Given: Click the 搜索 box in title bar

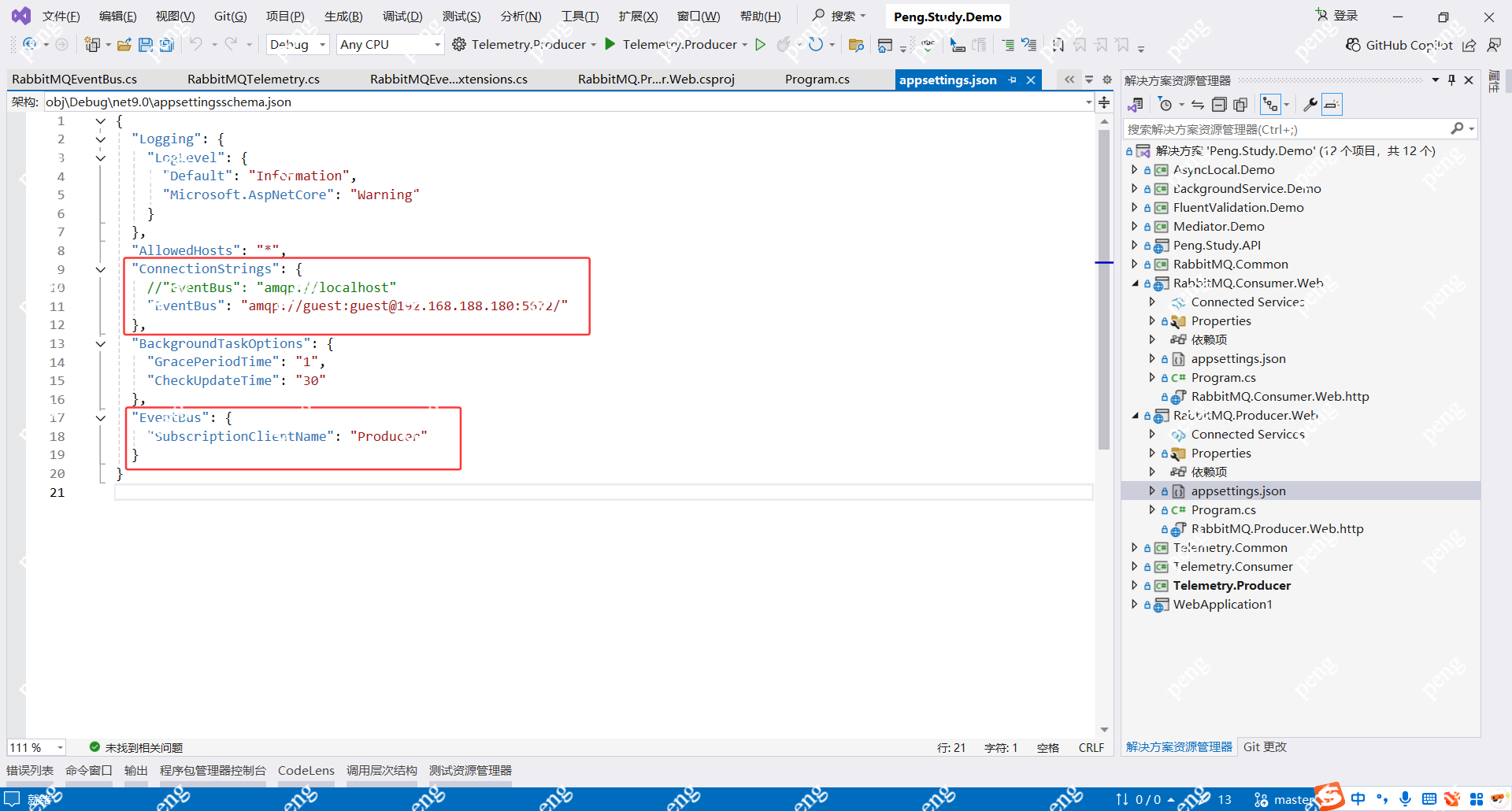Looking at the screenshot, I should (839, 16).
